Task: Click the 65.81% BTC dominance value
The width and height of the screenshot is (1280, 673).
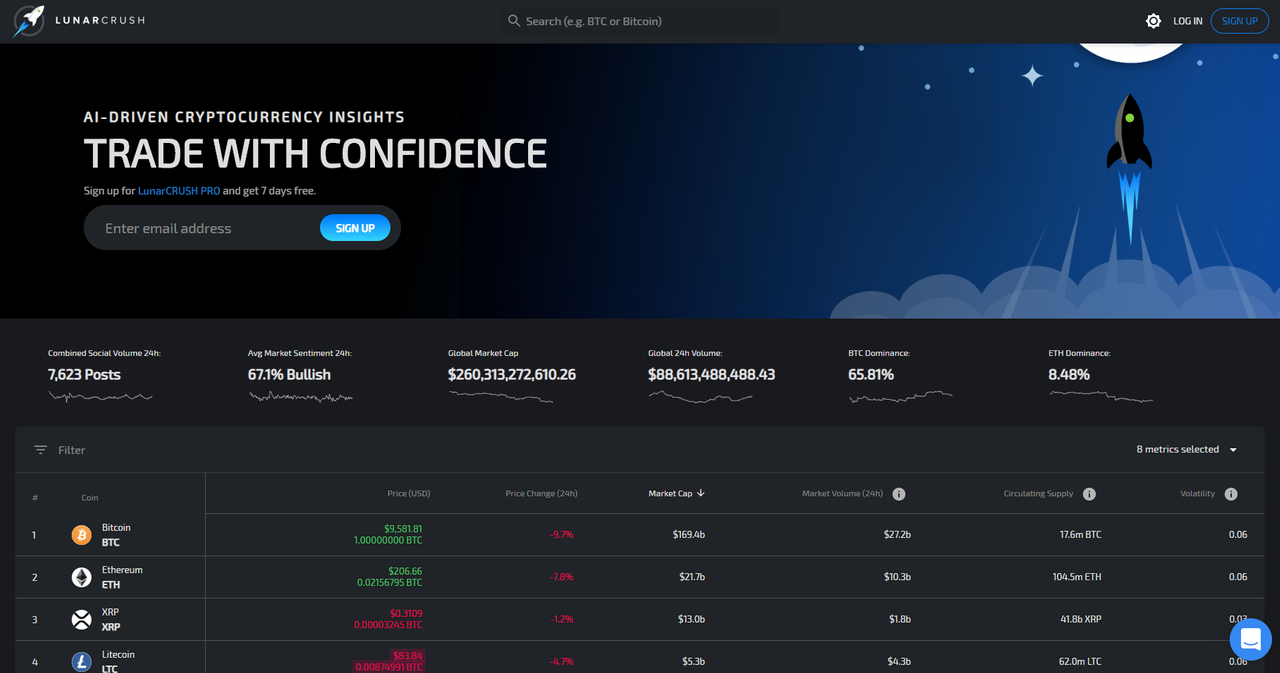Action: [871, 374]
